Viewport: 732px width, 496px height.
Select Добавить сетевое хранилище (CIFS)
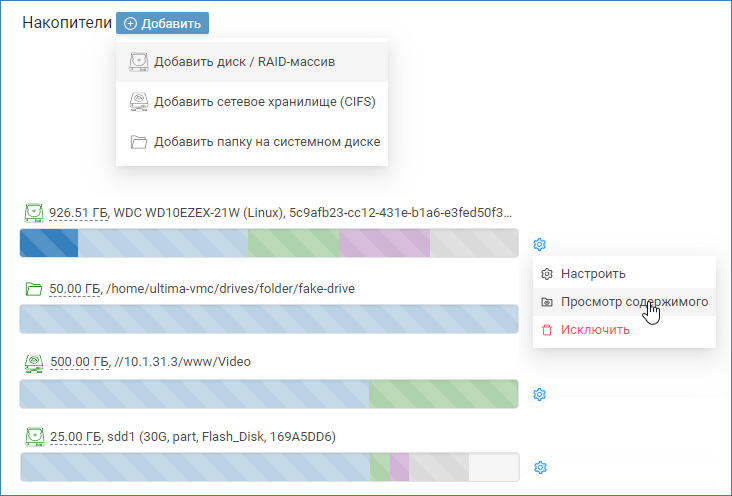[264, 102]
